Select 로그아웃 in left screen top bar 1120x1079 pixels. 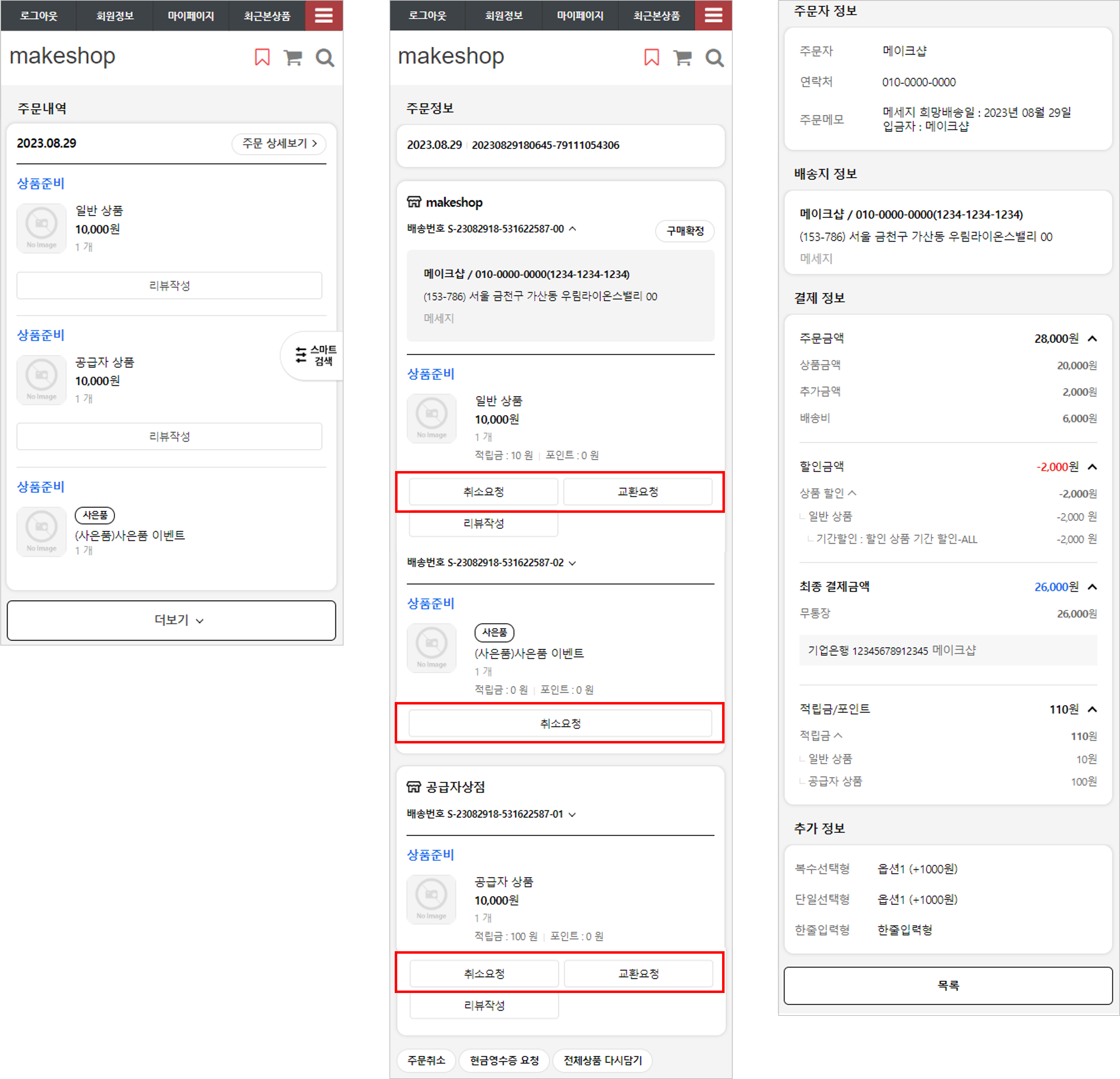click(38, 15)
